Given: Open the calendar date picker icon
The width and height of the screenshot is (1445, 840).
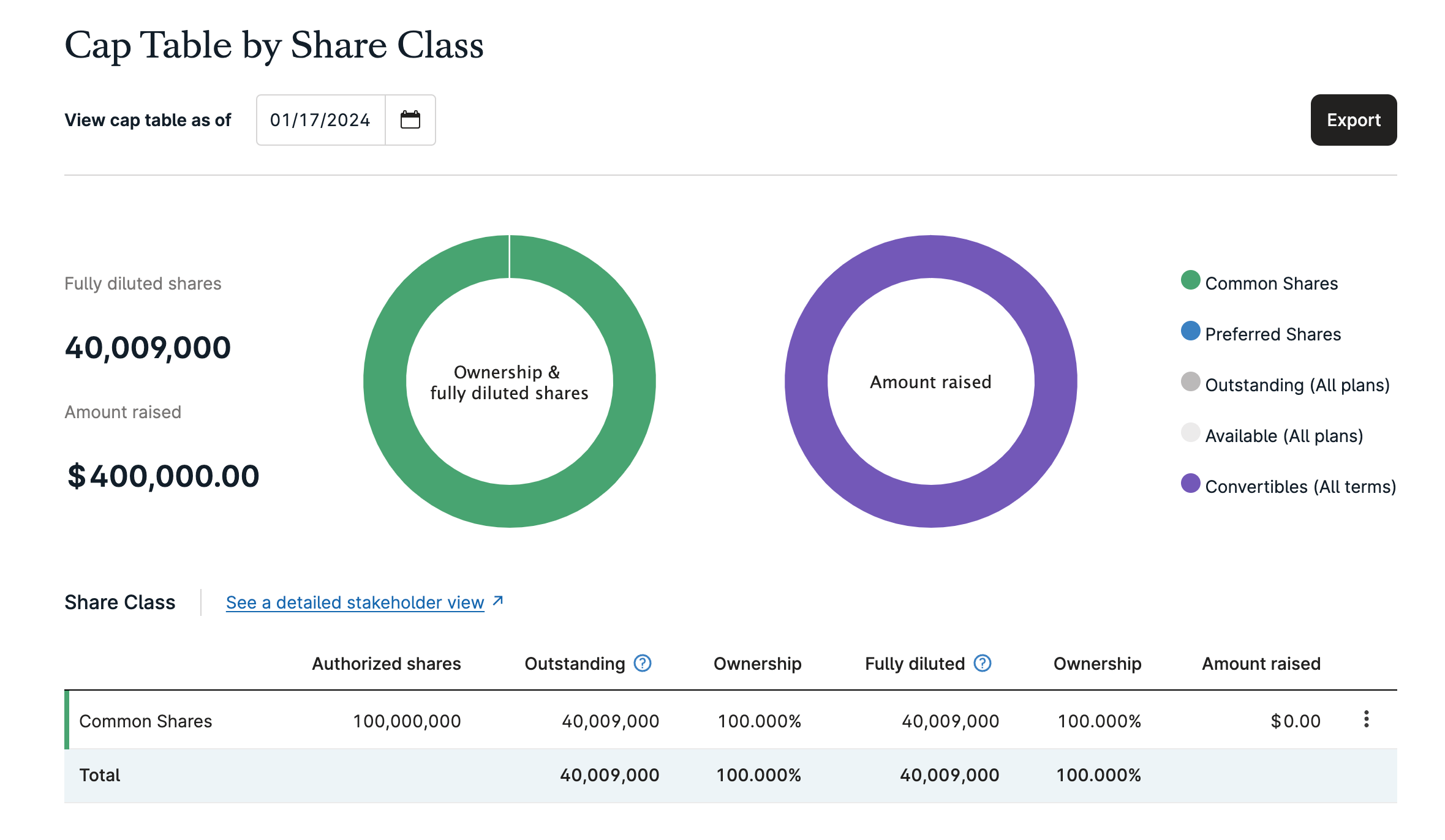Looking at the screenshot, I should point(410,120).
